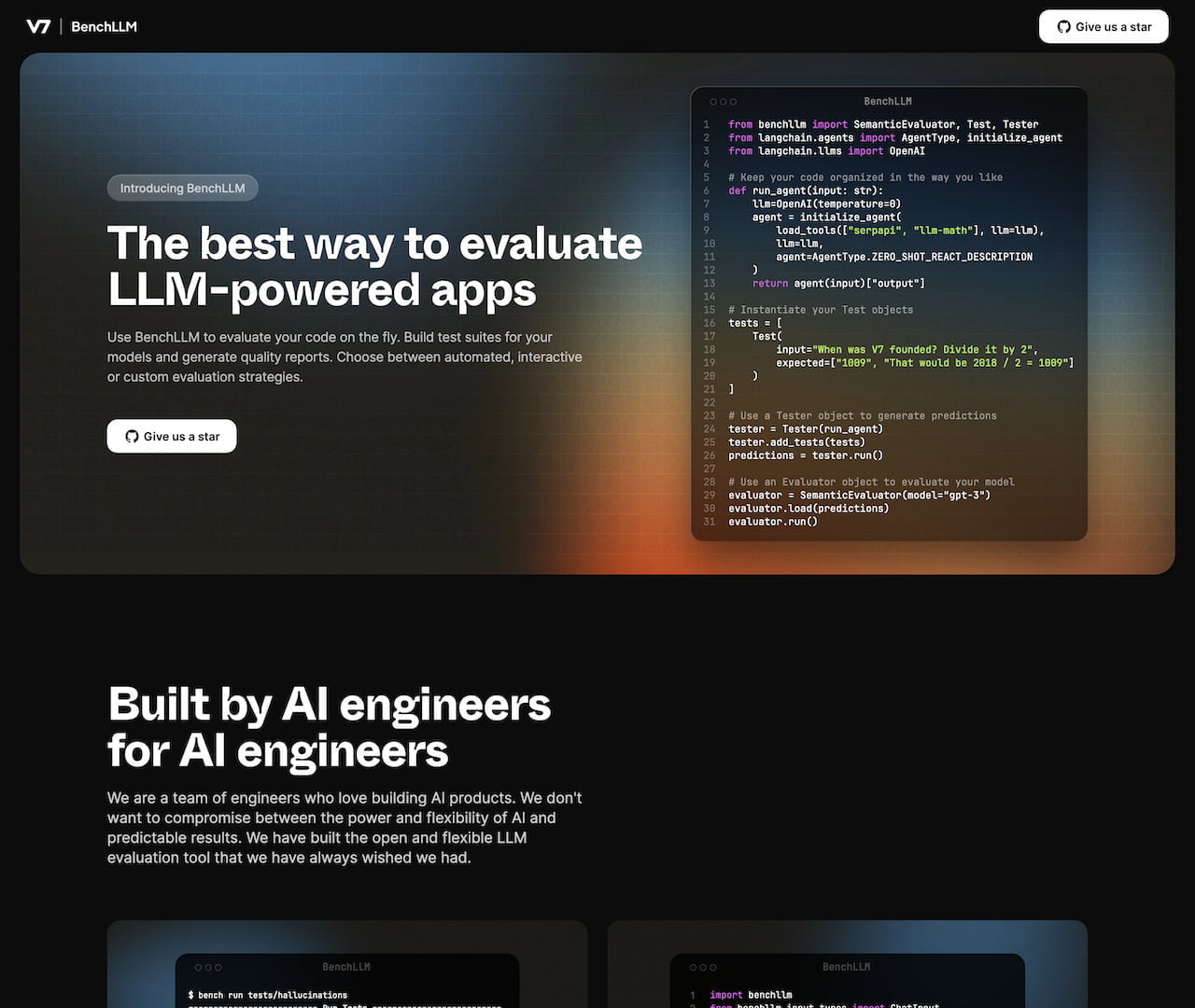Click the 'Use BenchLLM to evaluate your code' paragraph
The width and height of the screenshot is (1195, 1008).
(344, 357)
